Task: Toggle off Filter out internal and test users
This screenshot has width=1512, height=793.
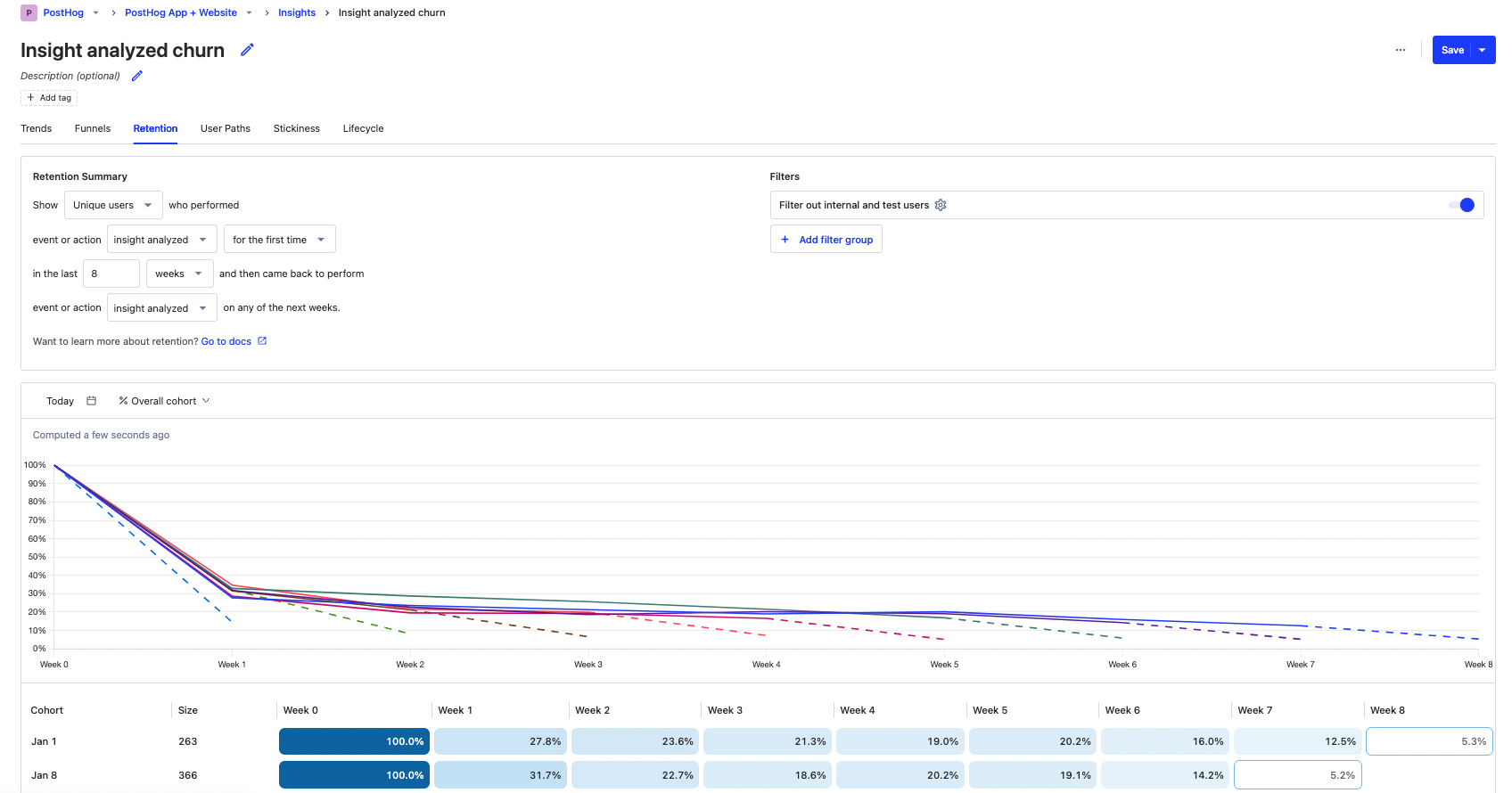Action: 1461,205
